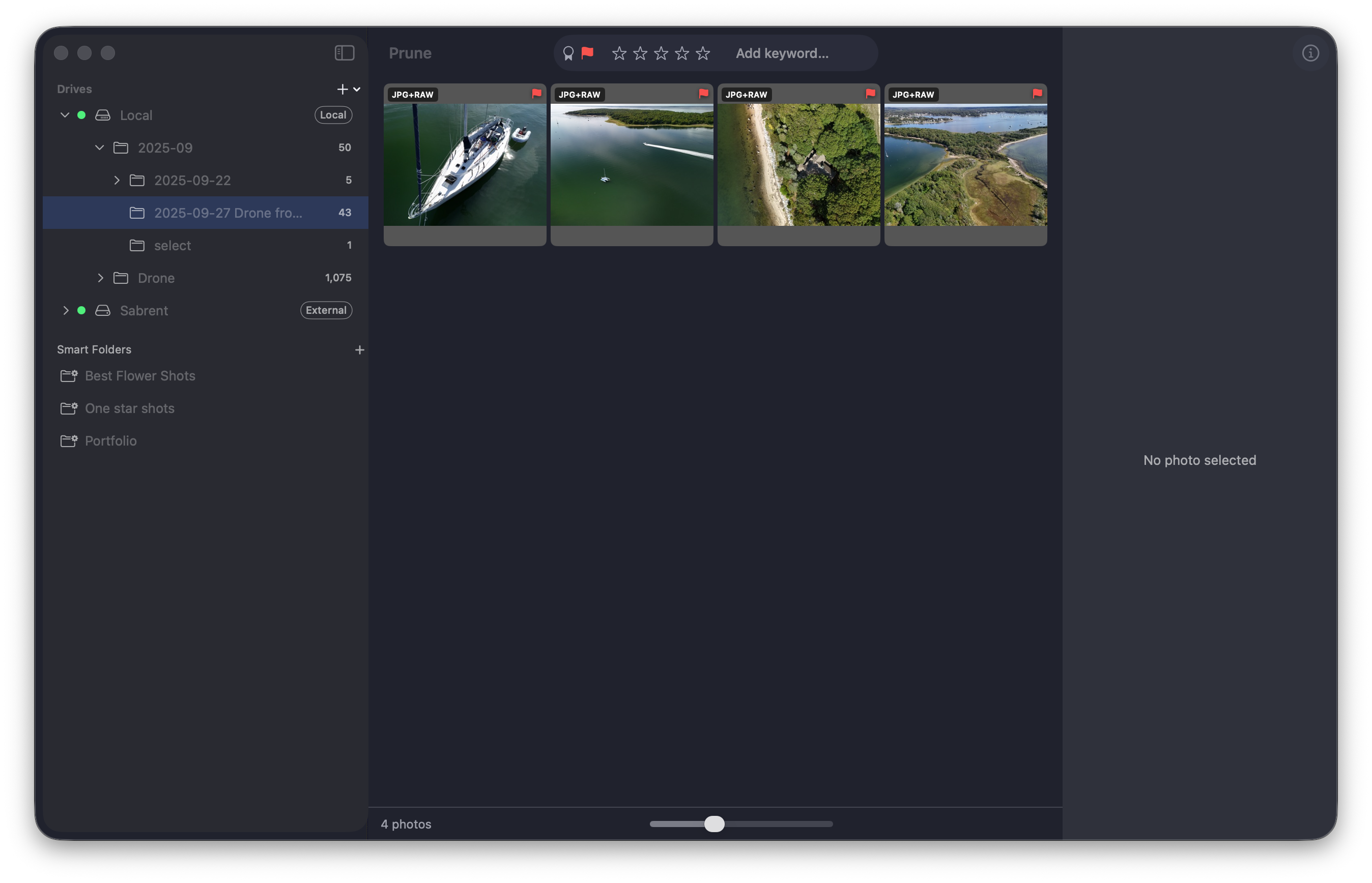Select the 2025-09-22 folder

(x=205, y=180)
